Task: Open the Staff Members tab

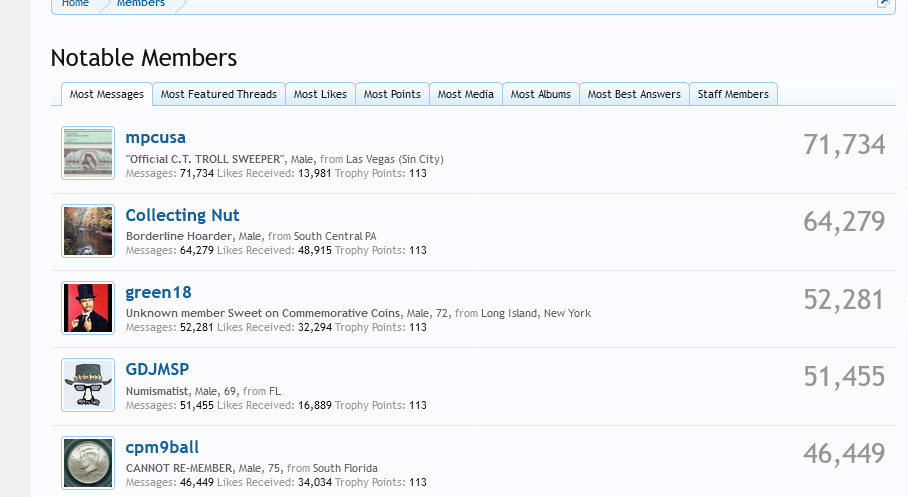Action: [733, 94]
